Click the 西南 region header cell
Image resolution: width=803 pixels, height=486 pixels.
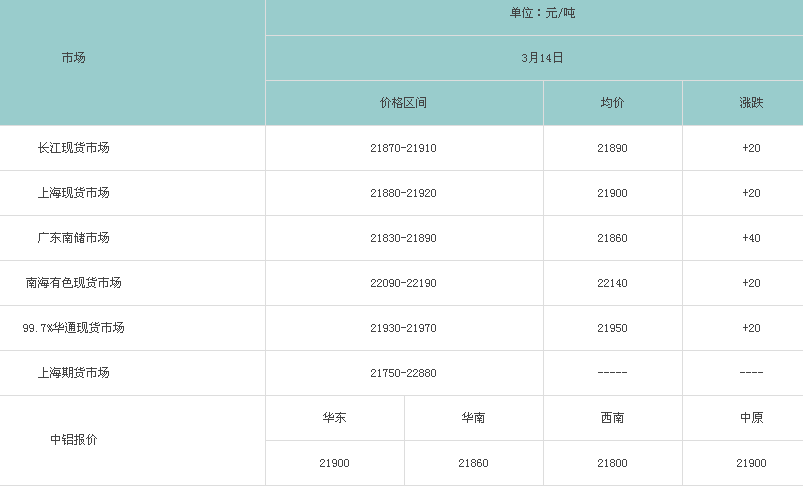612,418
